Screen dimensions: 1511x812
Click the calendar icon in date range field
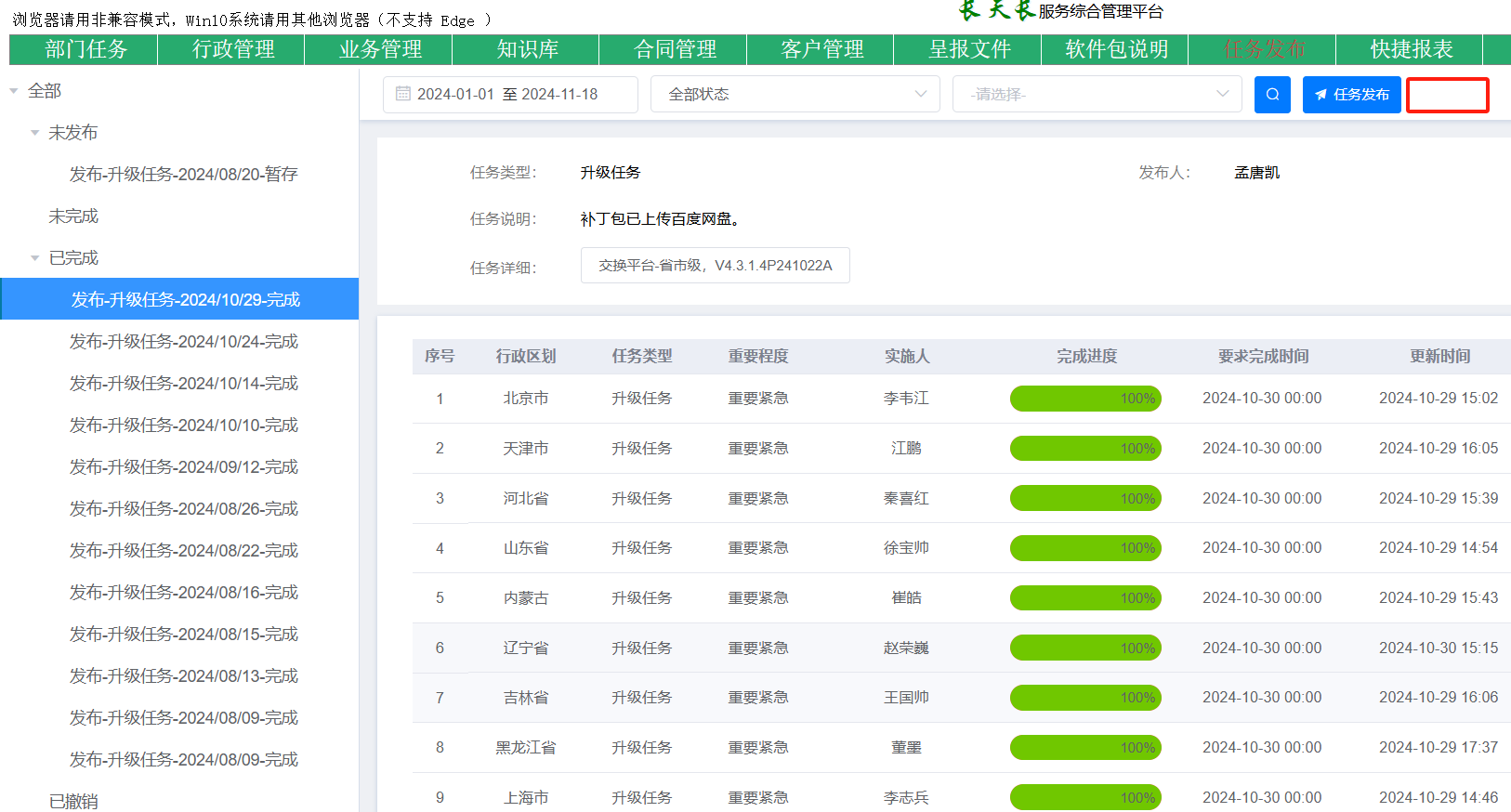coord(403,94)
